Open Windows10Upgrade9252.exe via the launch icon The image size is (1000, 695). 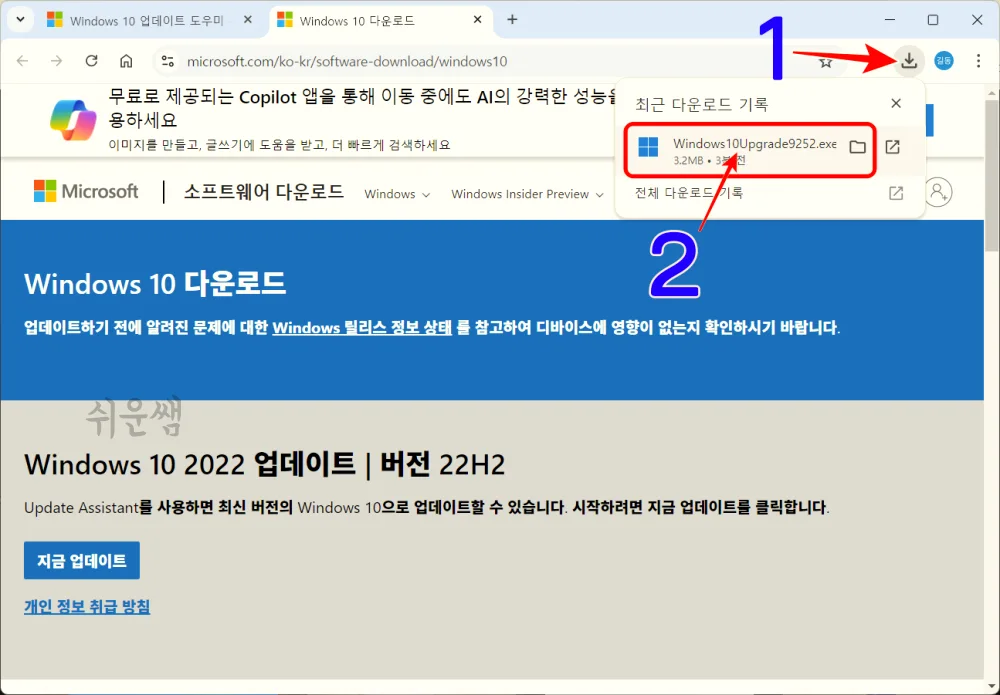(x=892, y=145)
